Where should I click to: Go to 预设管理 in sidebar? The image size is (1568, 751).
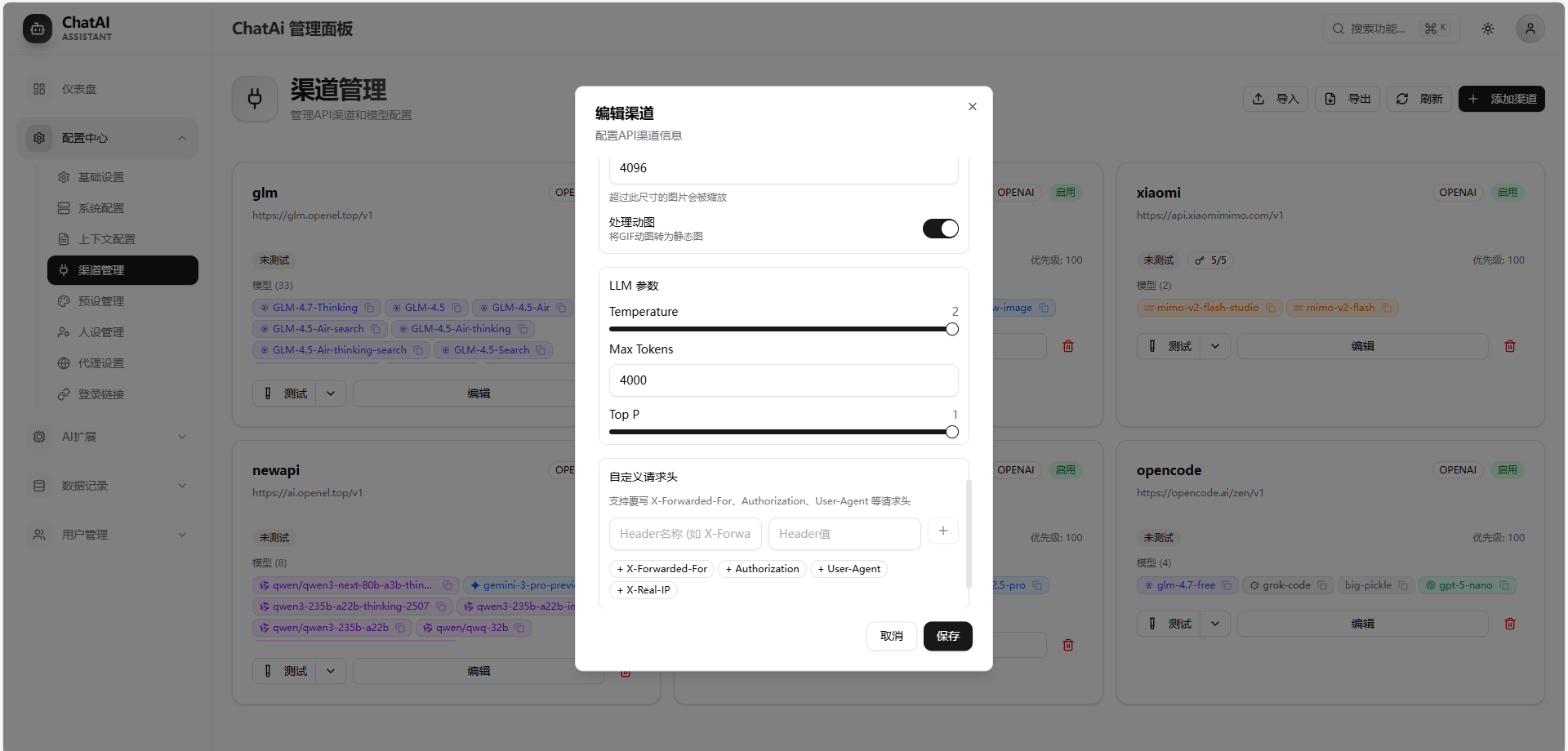pos(101,301)
